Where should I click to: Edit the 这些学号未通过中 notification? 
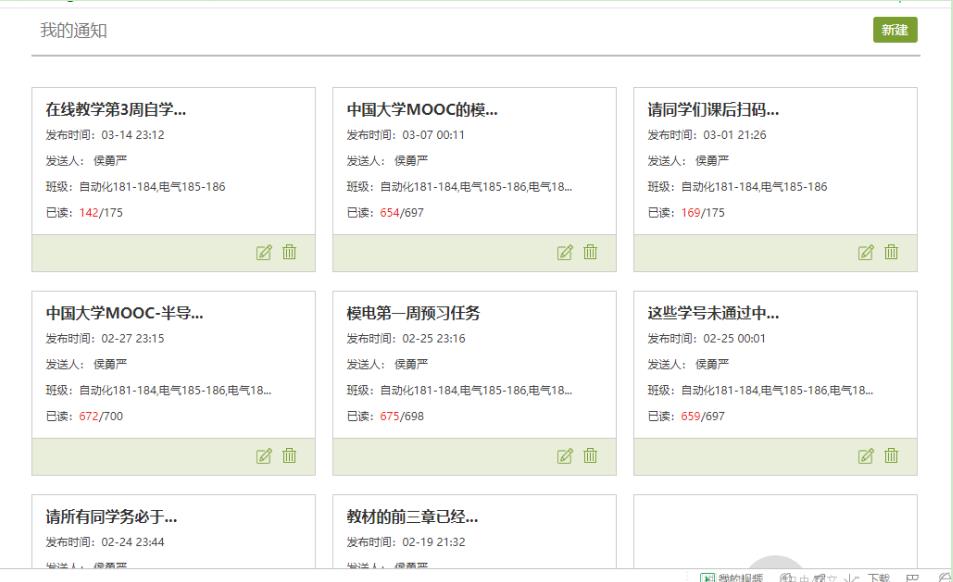click(867, 456)
